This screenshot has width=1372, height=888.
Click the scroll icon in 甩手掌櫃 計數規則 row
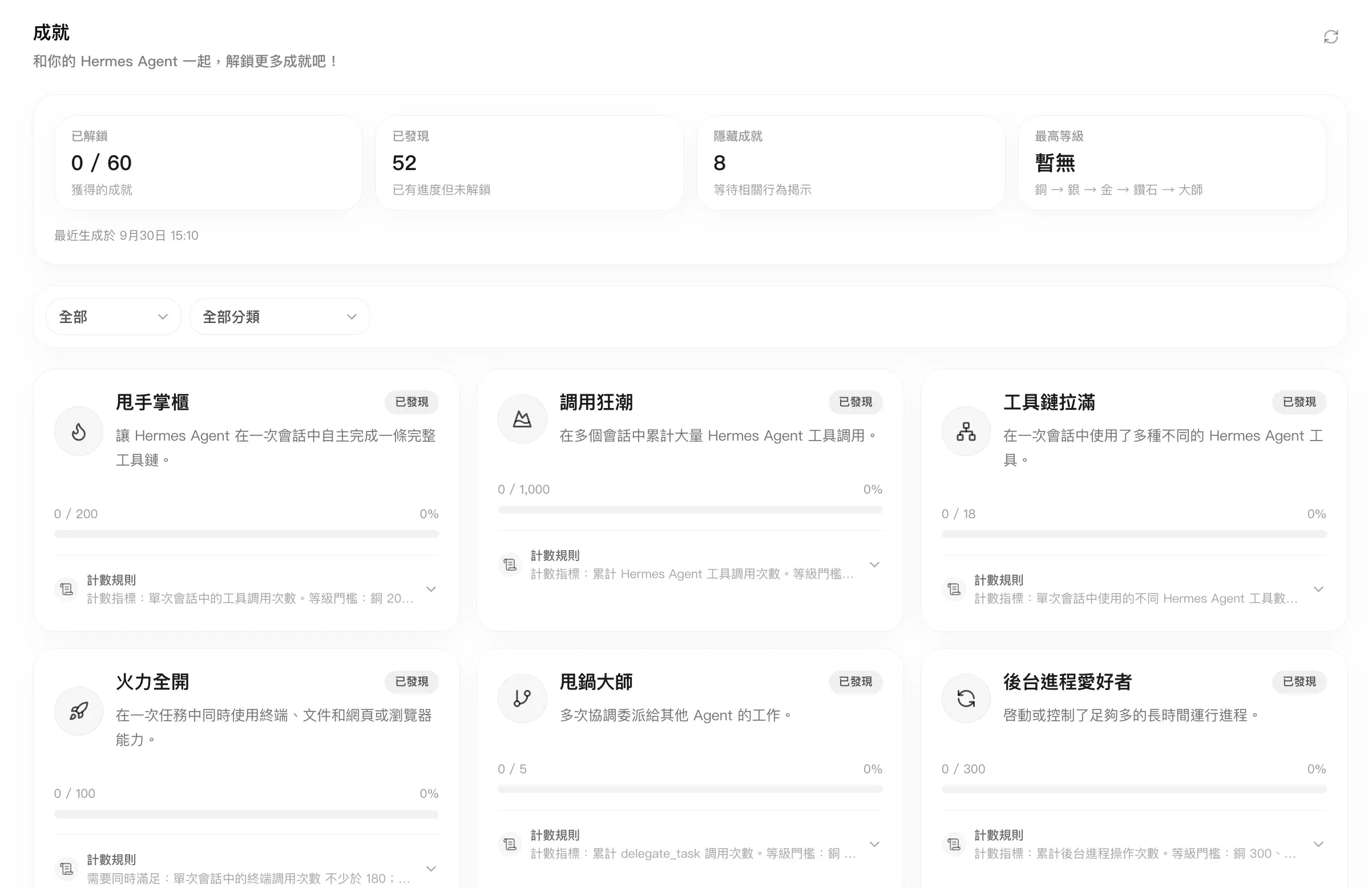coord(66,589)
